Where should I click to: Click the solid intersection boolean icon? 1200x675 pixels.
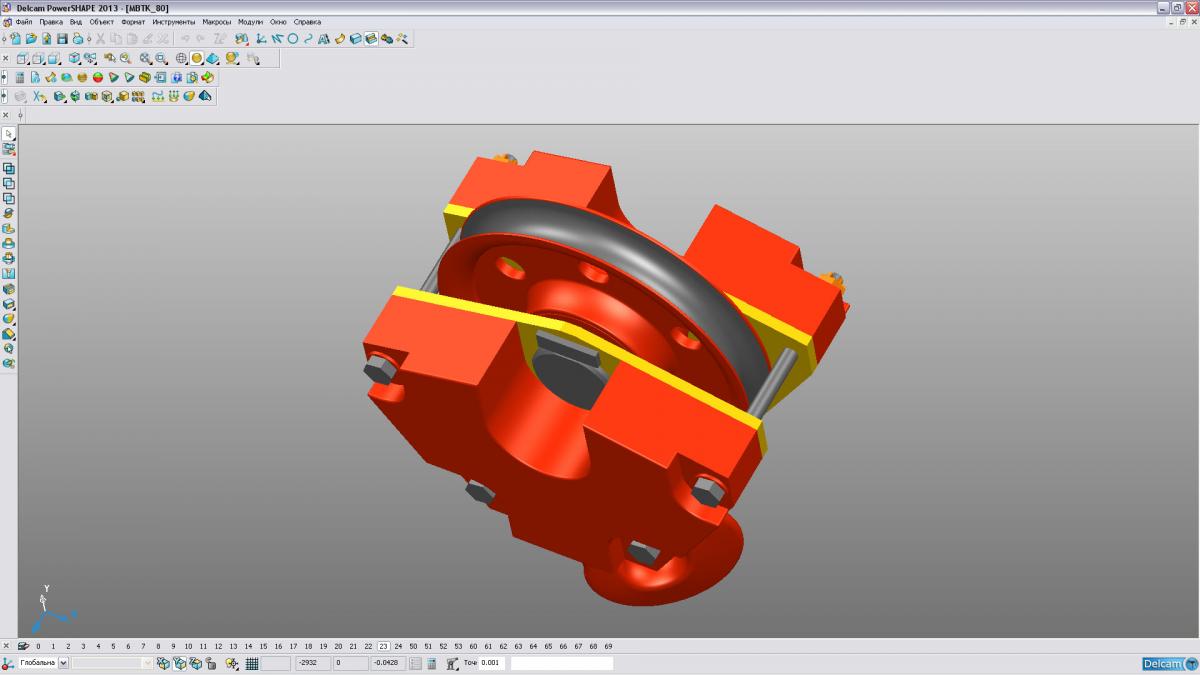pos(9,198)
